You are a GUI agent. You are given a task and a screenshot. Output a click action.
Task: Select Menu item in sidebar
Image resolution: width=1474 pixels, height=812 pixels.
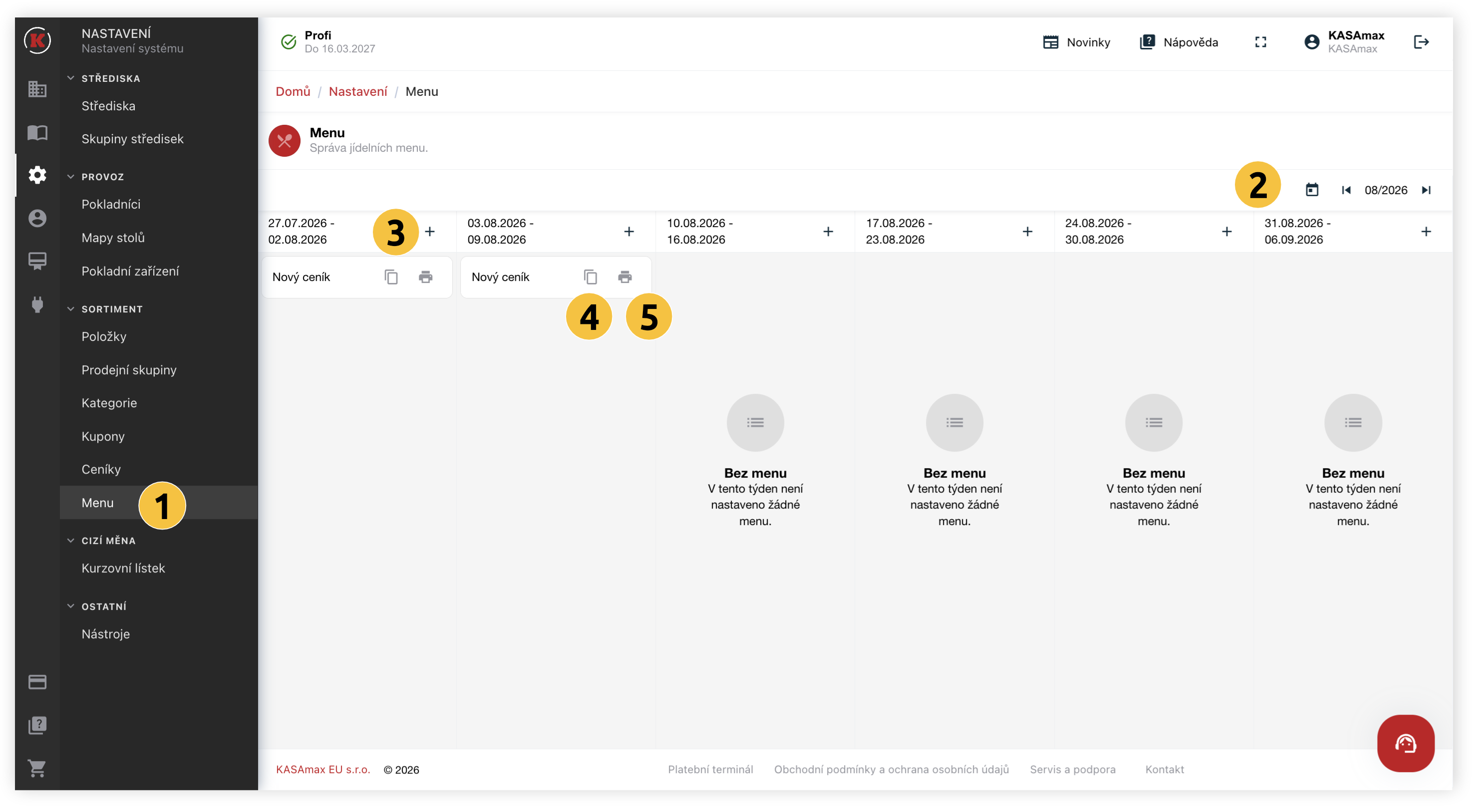[159, 503]
